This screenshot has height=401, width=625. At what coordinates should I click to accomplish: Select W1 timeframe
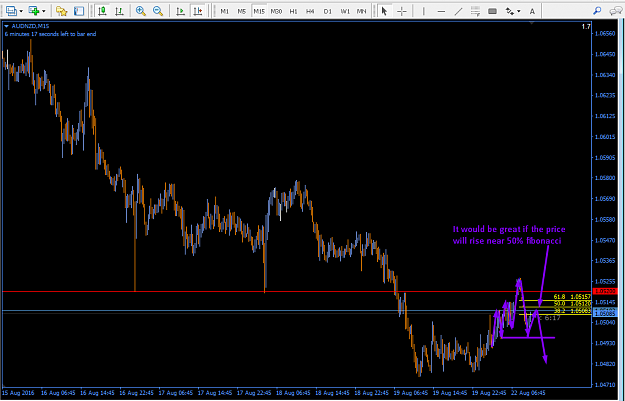coord(344,12)
